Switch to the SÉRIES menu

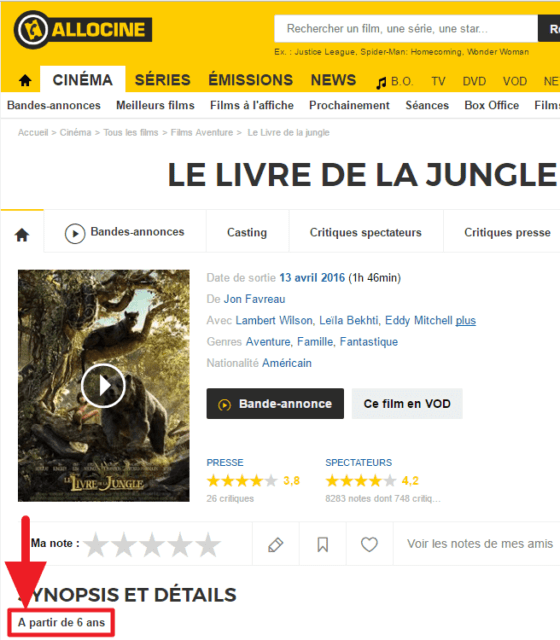(162, 80)
